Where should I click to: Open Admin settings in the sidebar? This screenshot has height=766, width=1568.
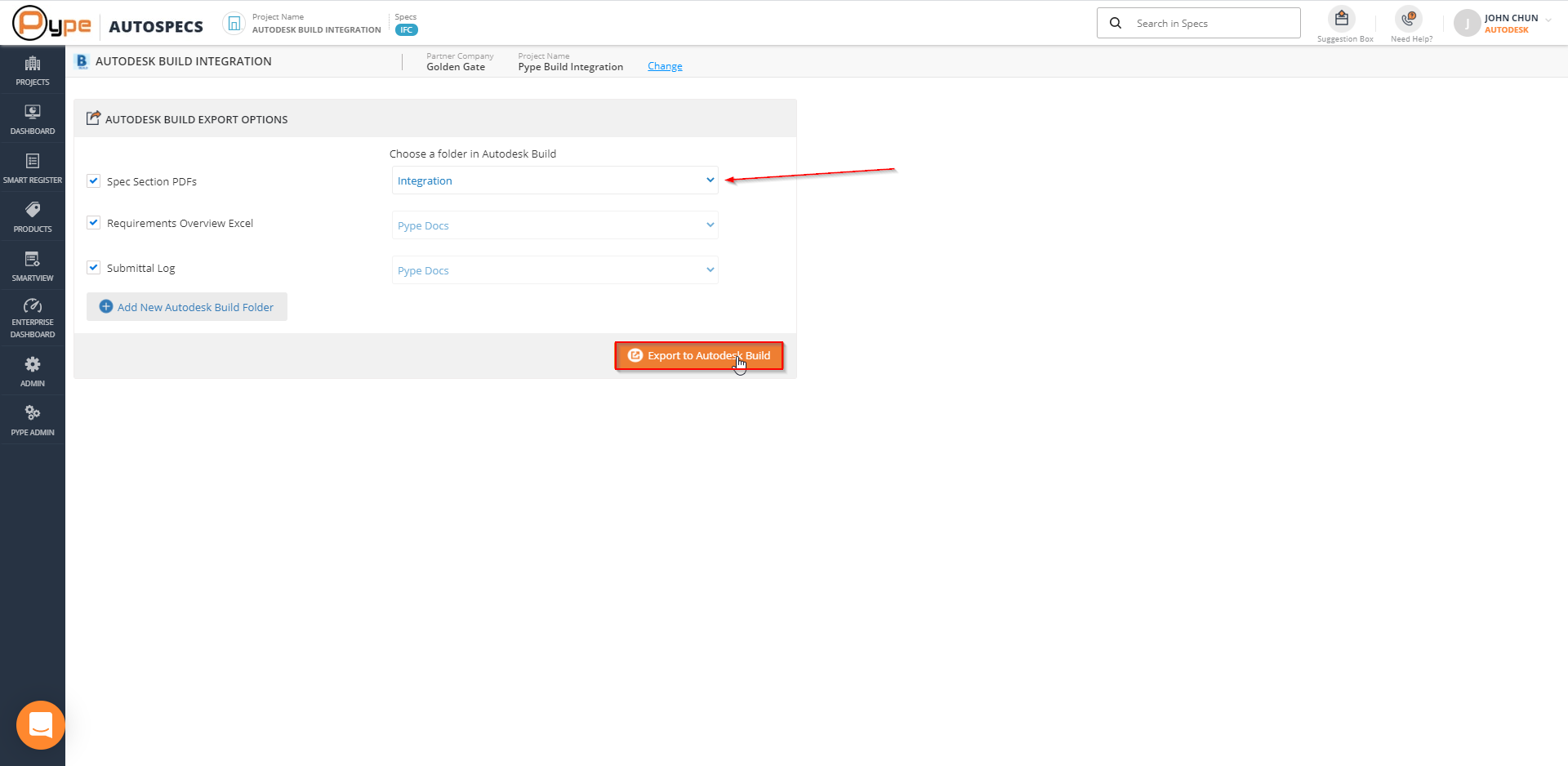click(x=33, y=372)
